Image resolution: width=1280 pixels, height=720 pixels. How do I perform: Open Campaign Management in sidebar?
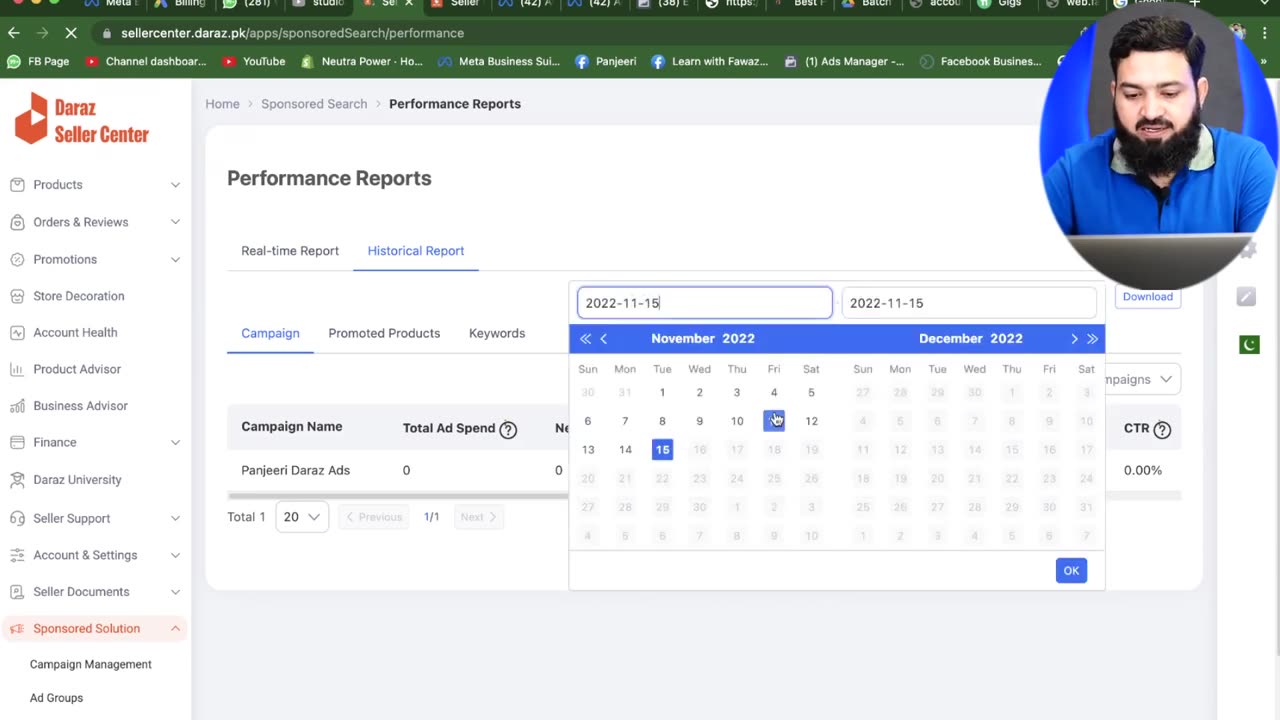(x=91, y=664)
